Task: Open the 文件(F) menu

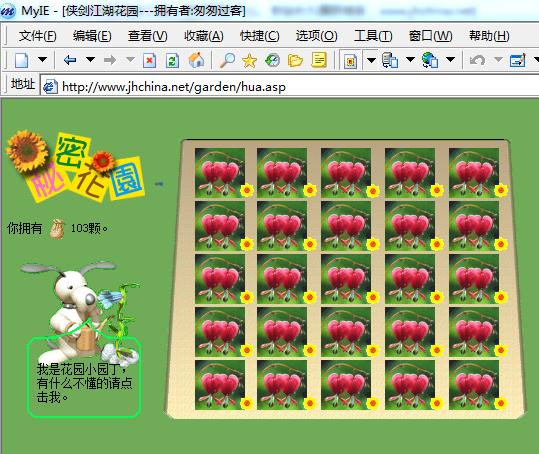Action: point(37,36)
